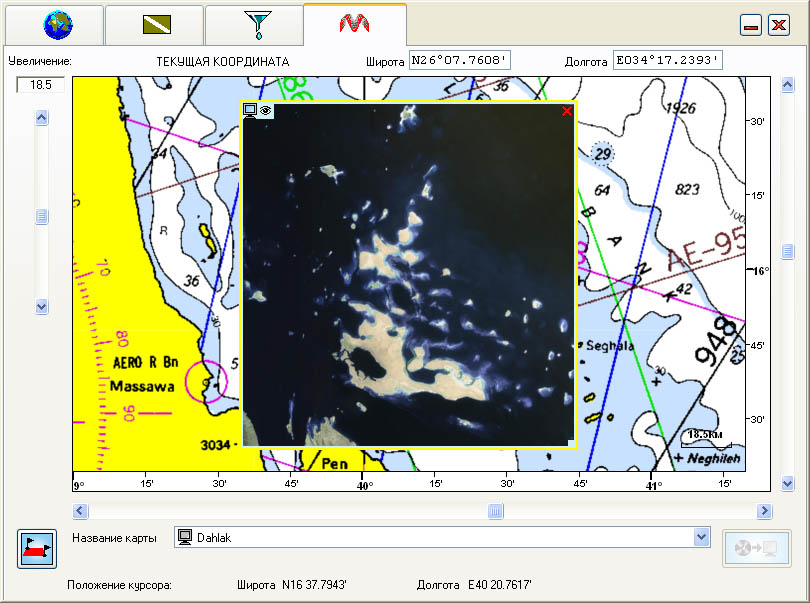Open the globe tab
This screenshot has width=810, height=603.
(x=54, y=24)
